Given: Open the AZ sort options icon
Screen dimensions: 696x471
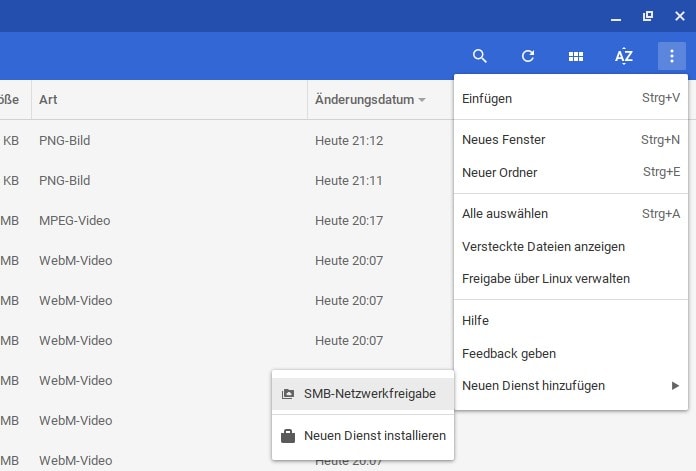Looking at the screenshot, I should [624, 56].
